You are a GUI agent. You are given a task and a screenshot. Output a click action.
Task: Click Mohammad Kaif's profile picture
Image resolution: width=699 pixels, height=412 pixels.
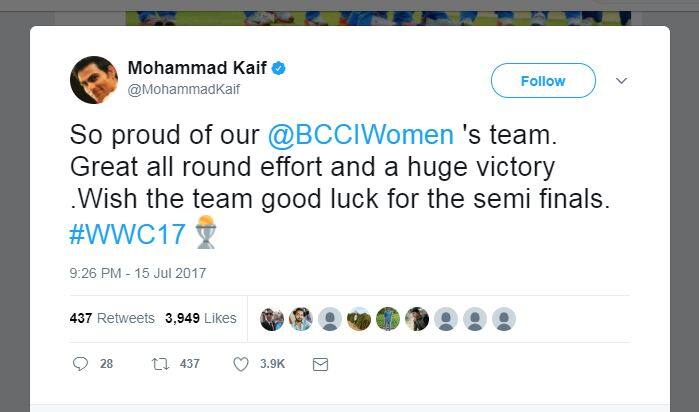93,80
